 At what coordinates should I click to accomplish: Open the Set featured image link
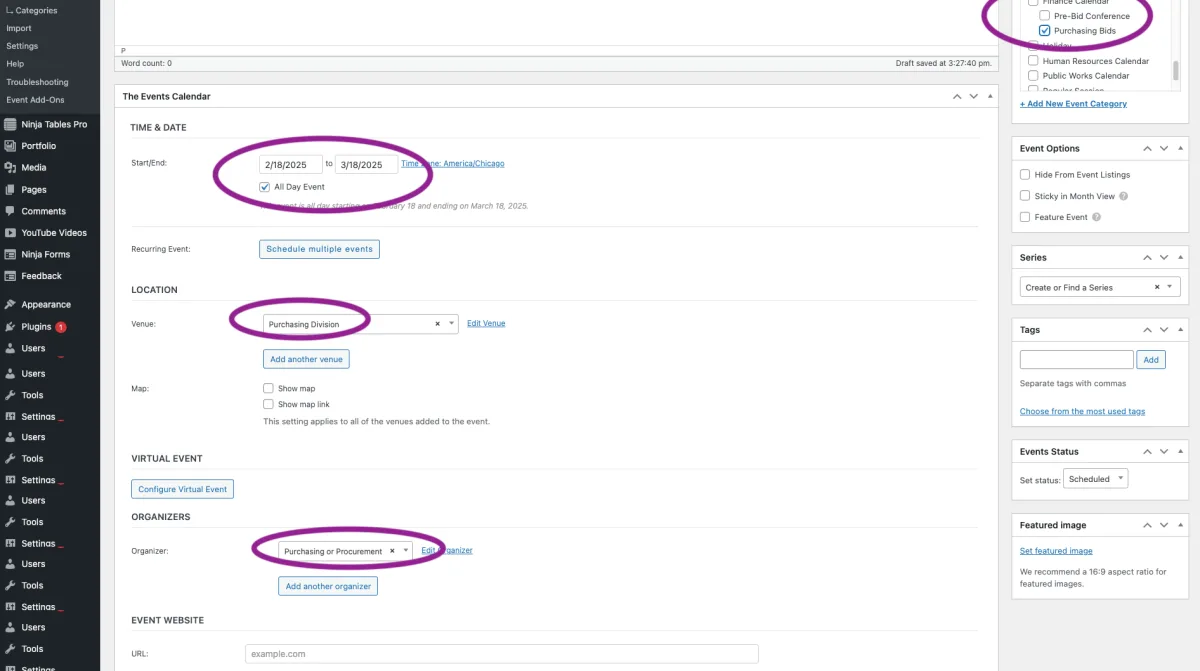pos(1056,551)
